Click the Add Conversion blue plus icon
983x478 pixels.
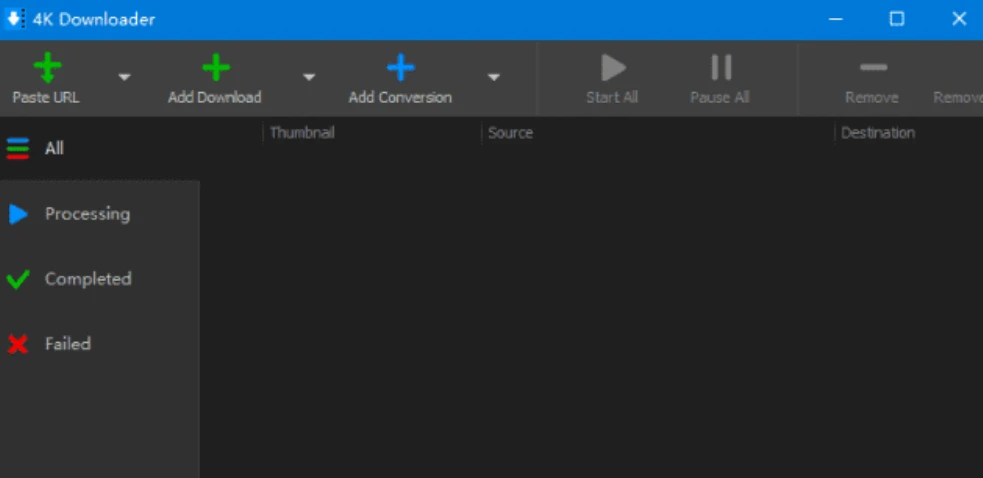point(400,68)
